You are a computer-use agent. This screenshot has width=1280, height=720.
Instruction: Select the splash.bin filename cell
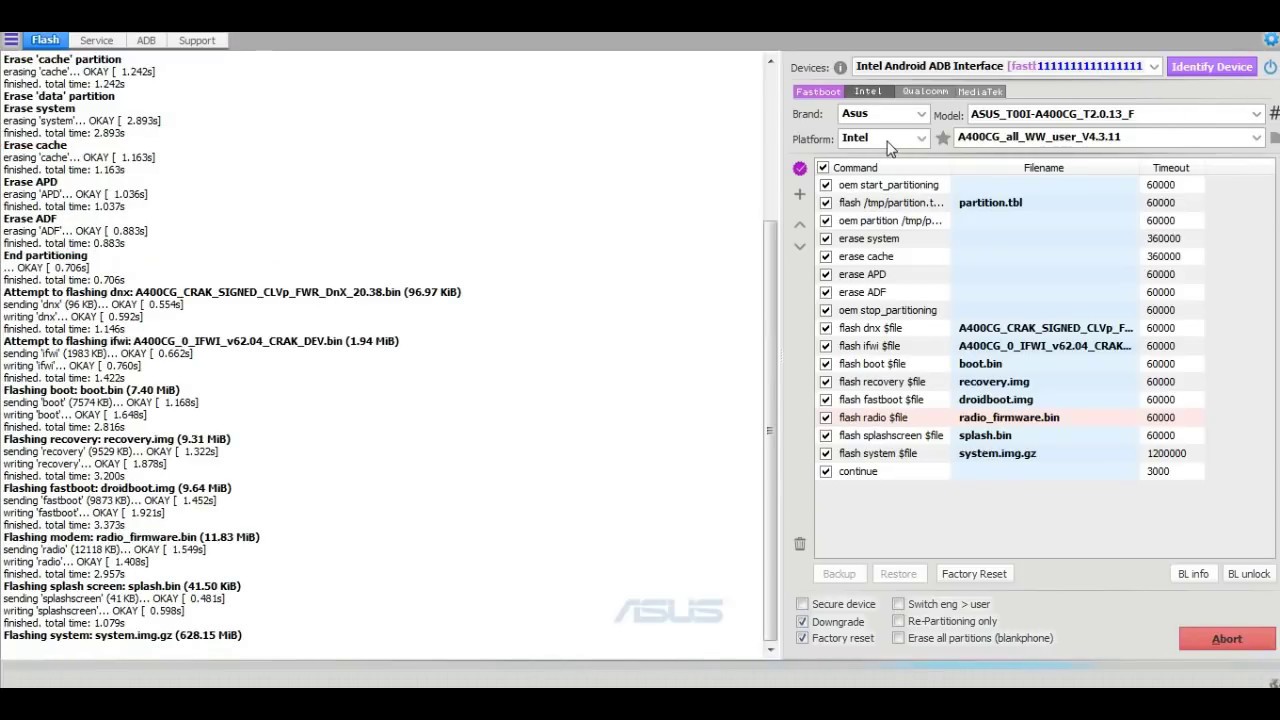pos(1044,436)
